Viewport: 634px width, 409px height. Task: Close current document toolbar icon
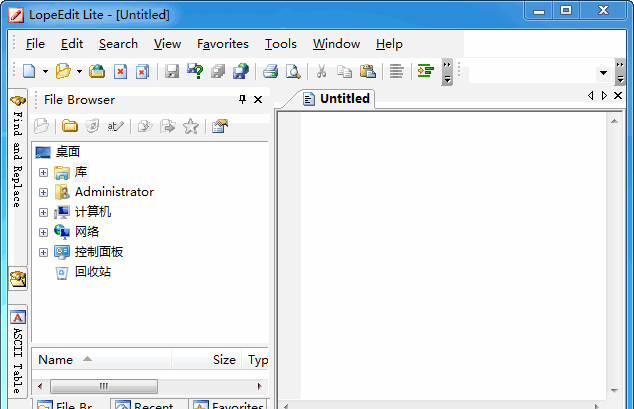[120, 72]
